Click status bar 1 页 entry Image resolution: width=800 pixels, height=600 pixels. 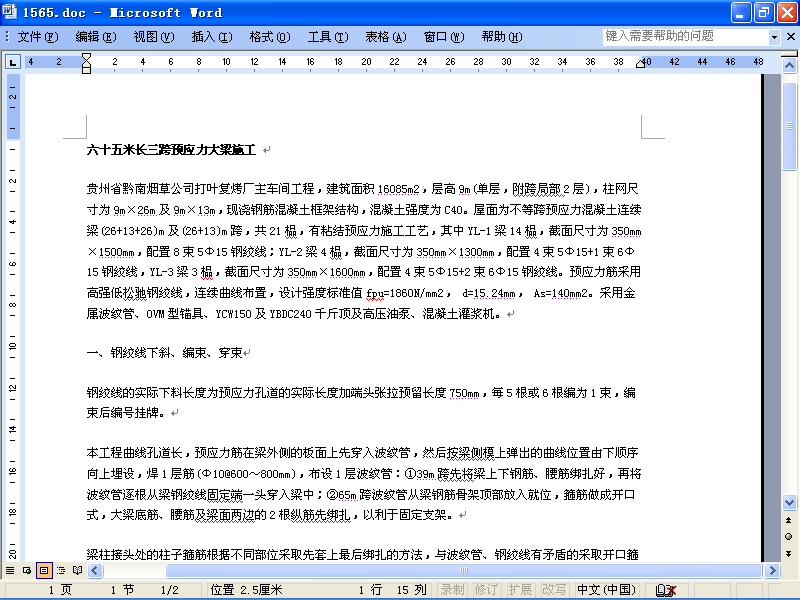(60, 590)
